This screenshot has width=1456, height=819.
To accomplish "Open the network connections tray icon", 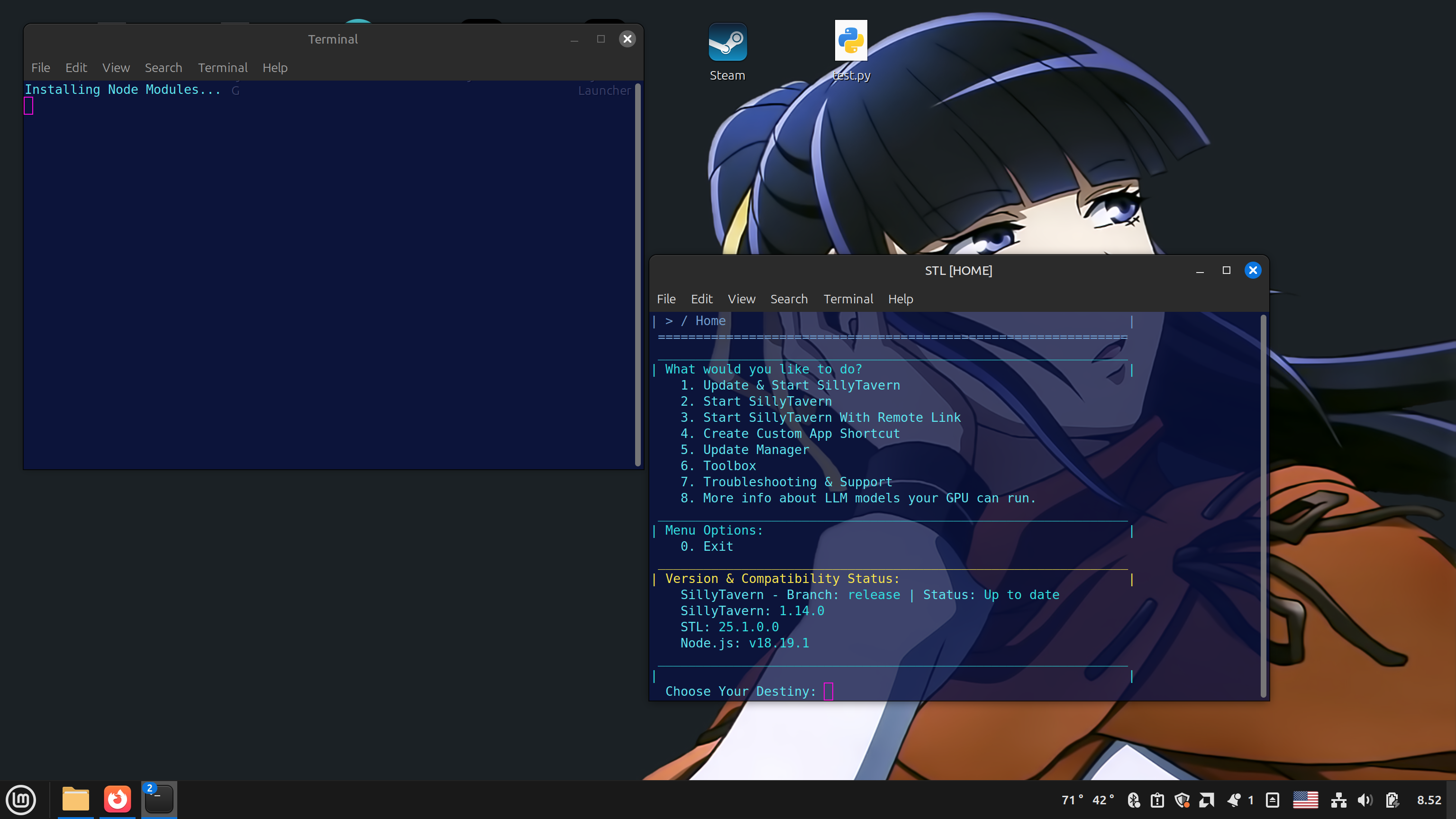I will pos(1338,800).
